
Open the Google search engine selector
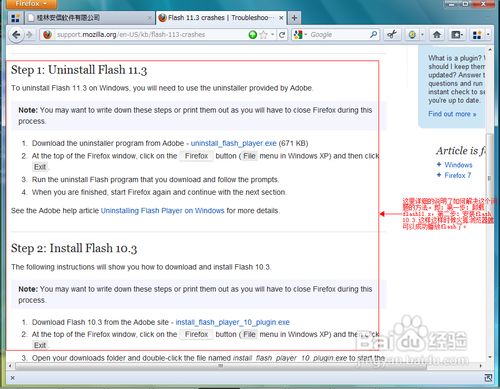click(300, 35)
